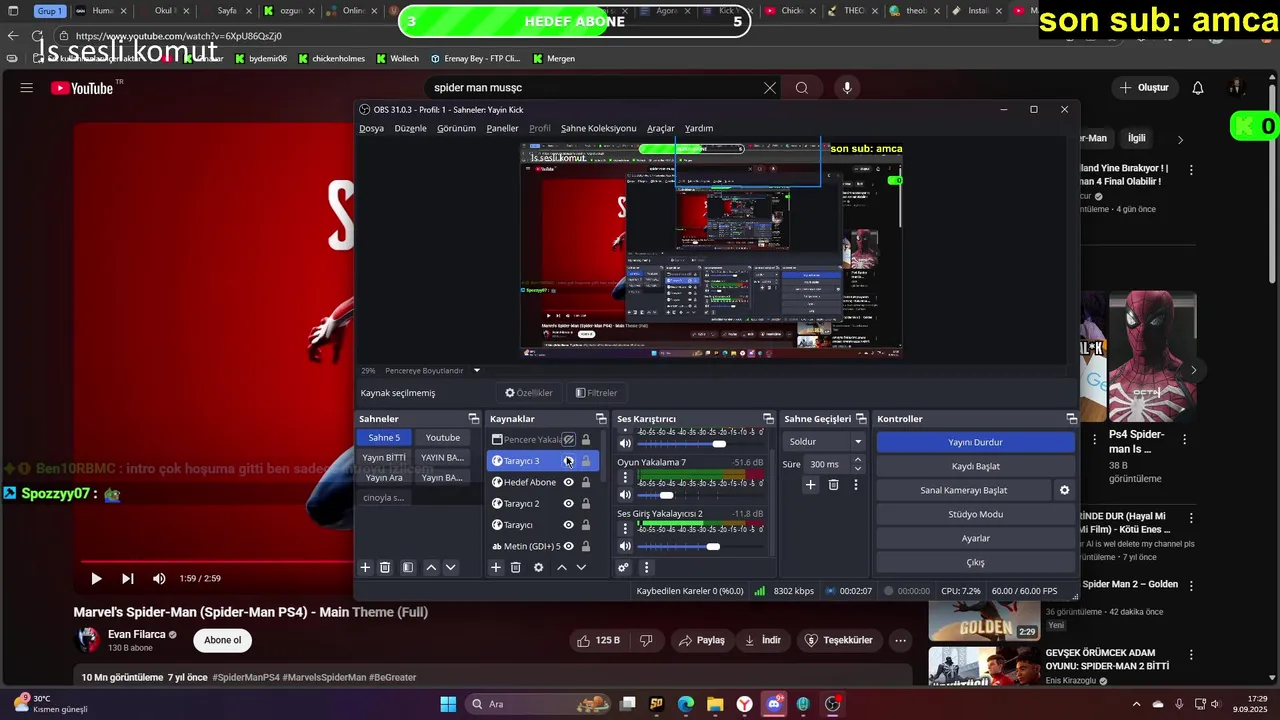Open advanced audio properties gears icon
Image resolution: width=1280 pixels, height=720 pixels.
pyautogui.click(x=623, y=567)
